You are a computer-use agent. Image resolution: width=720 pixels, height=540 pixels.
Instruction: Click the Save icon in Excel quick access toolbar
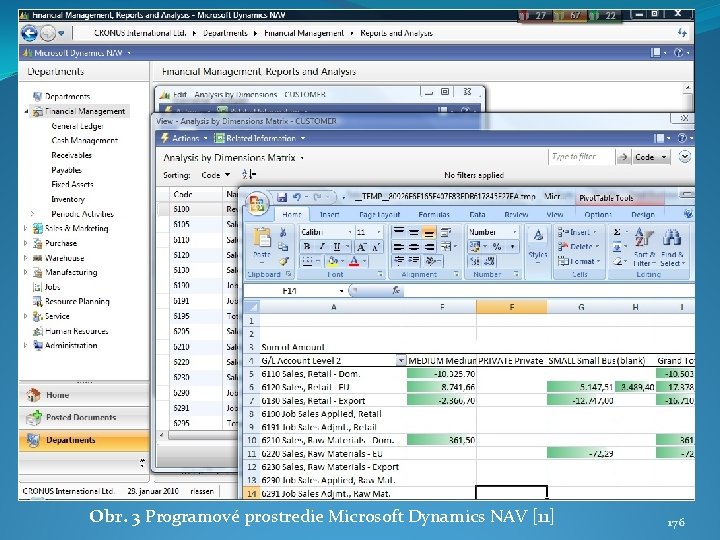coord(282,197)
